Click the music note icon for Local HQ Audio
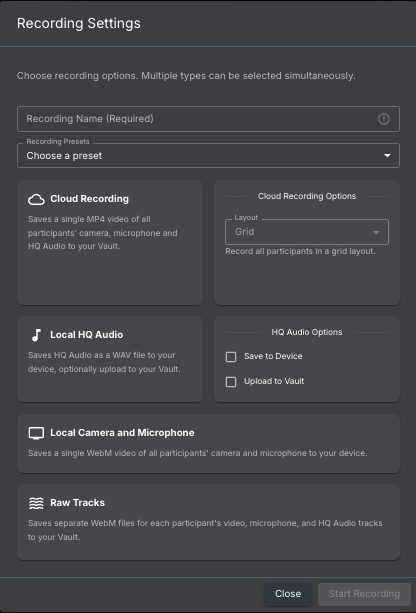 (36, 335)
